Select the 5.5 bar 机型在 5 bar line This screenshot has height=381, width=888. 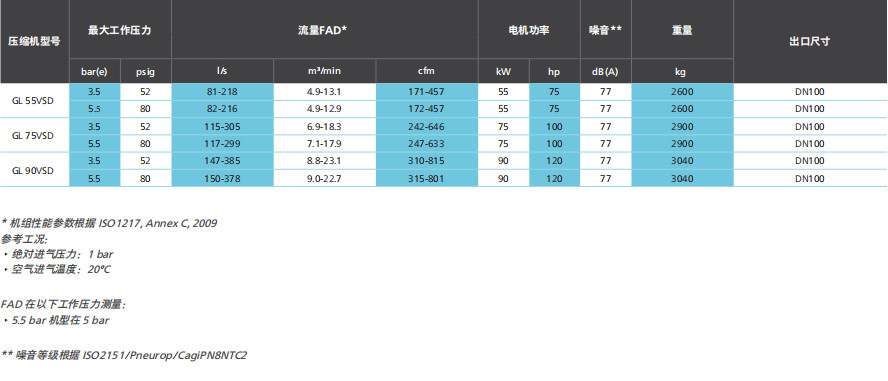pyautogui.click(x=57, y=320)
